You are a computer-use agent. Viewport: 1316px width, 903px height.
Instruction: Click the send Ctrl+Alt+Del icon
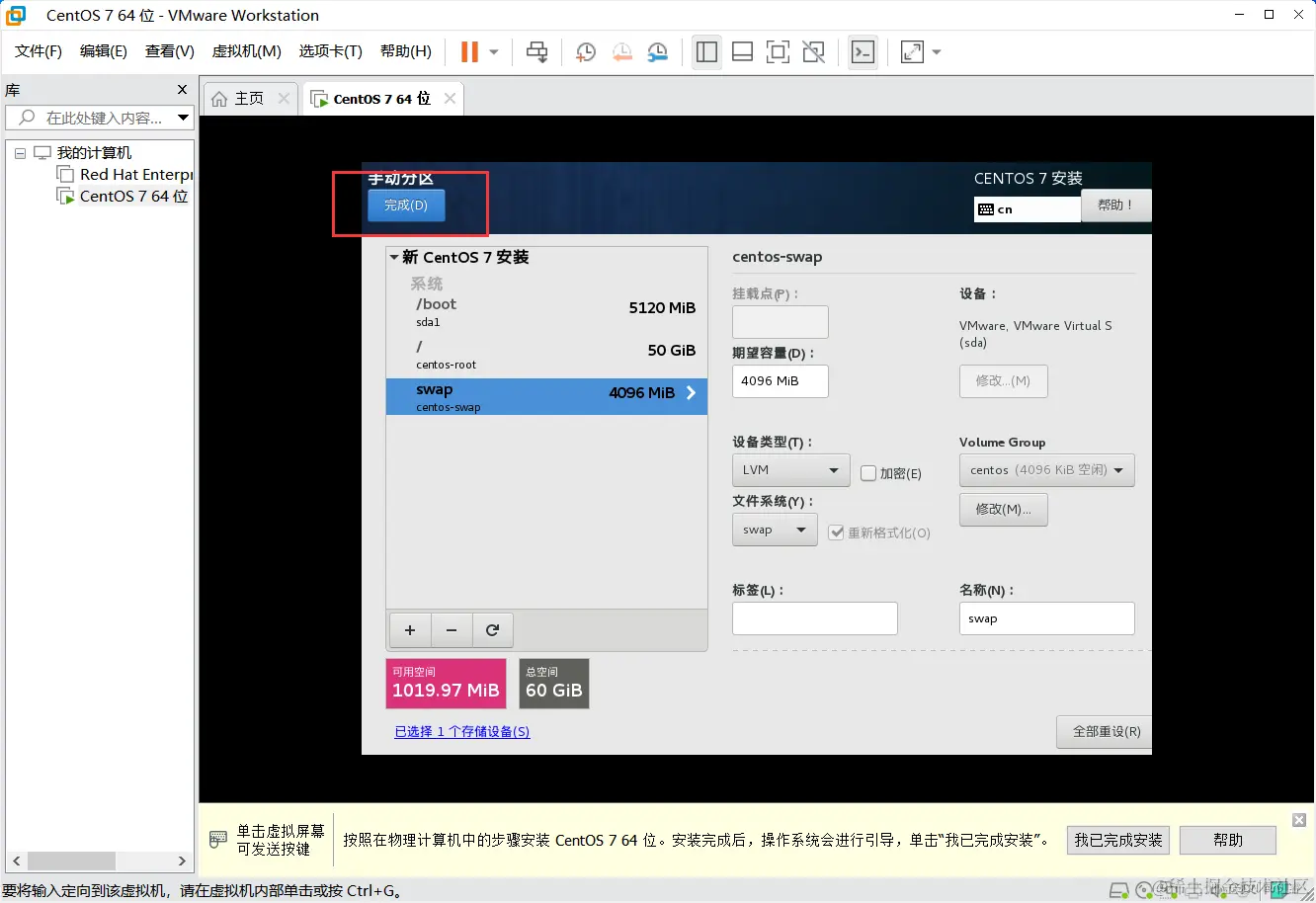coord(536,51)
